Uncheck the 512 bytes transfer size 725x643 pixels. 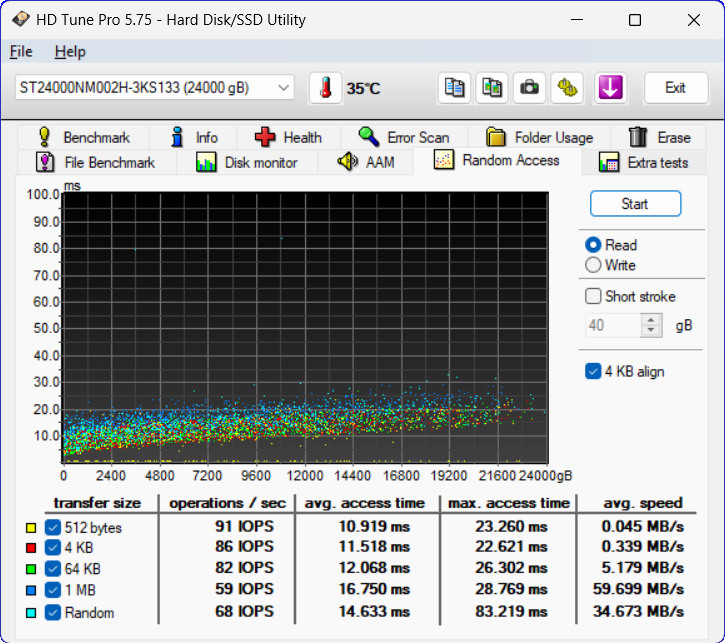click(53, 527)
